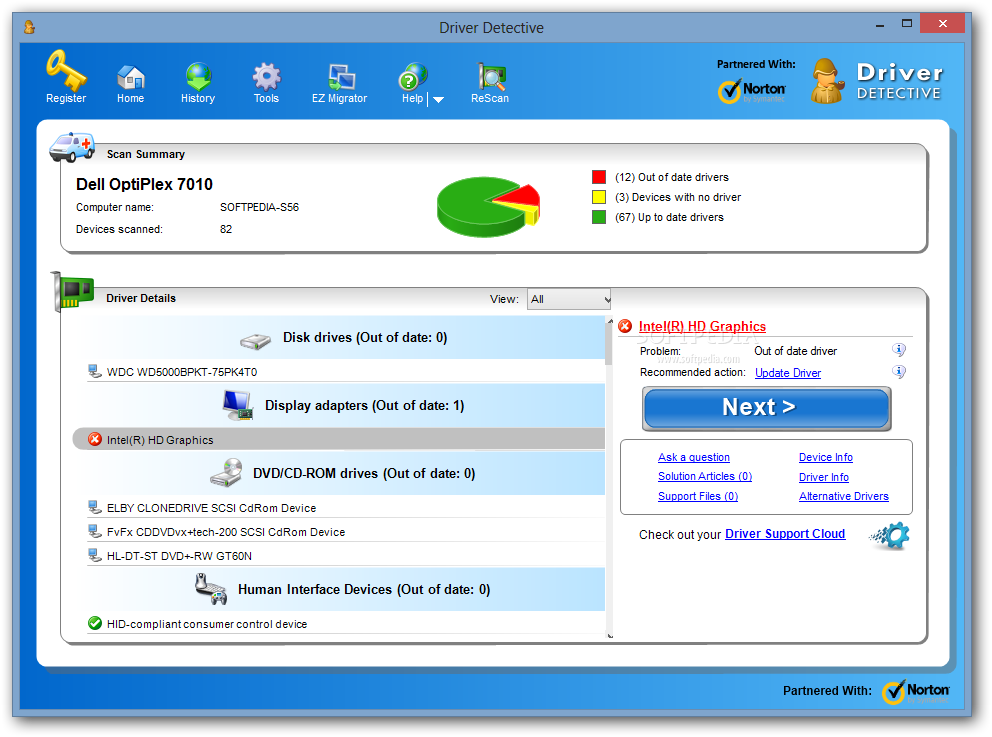Select Display adapters category header
Screen dimensions: 992x737
pos(345,406)
